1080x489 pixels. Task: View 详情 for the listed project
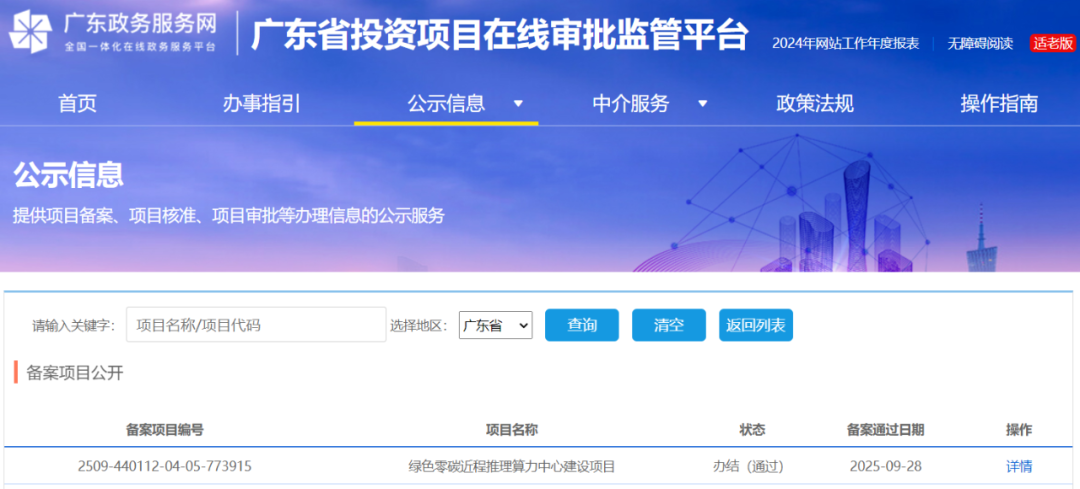click(1019, 466)
